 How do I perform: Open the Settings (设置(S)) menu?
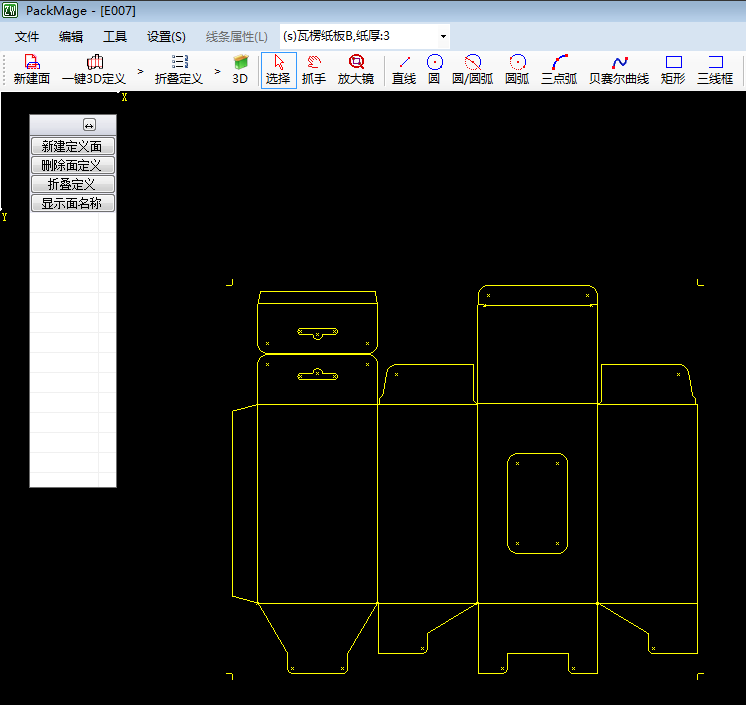(x=166, y=37)
